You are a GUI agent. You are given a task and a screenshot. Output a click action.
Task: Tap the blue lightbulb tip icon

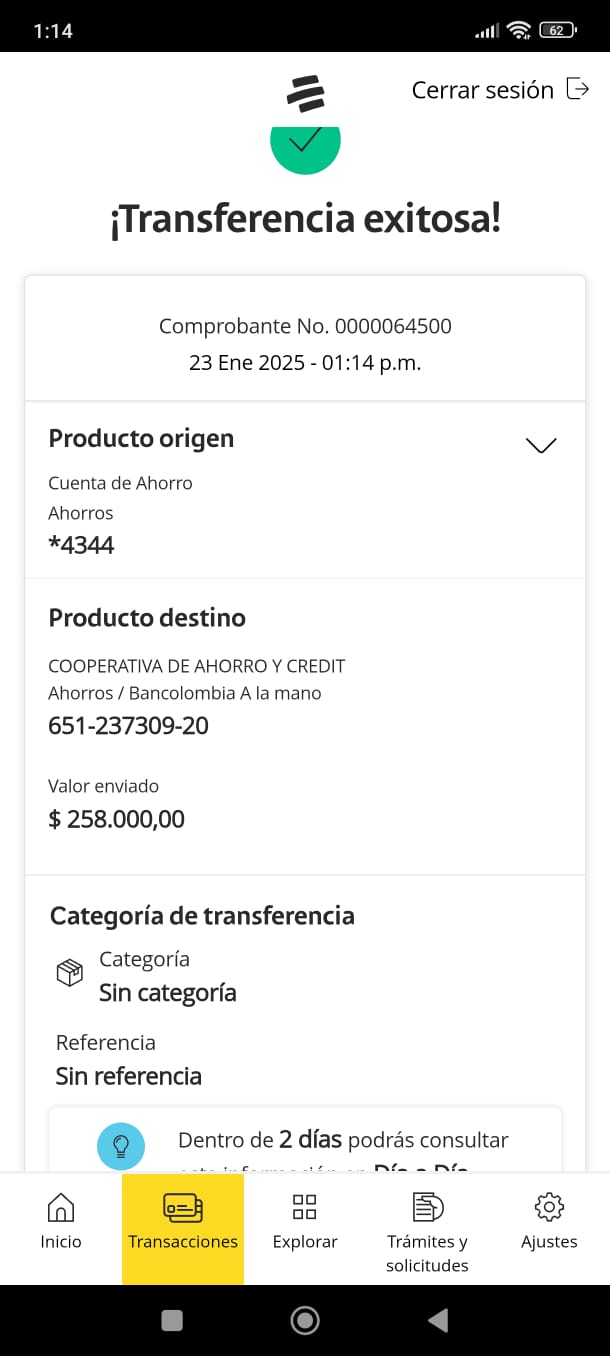tap(121, 1145)
